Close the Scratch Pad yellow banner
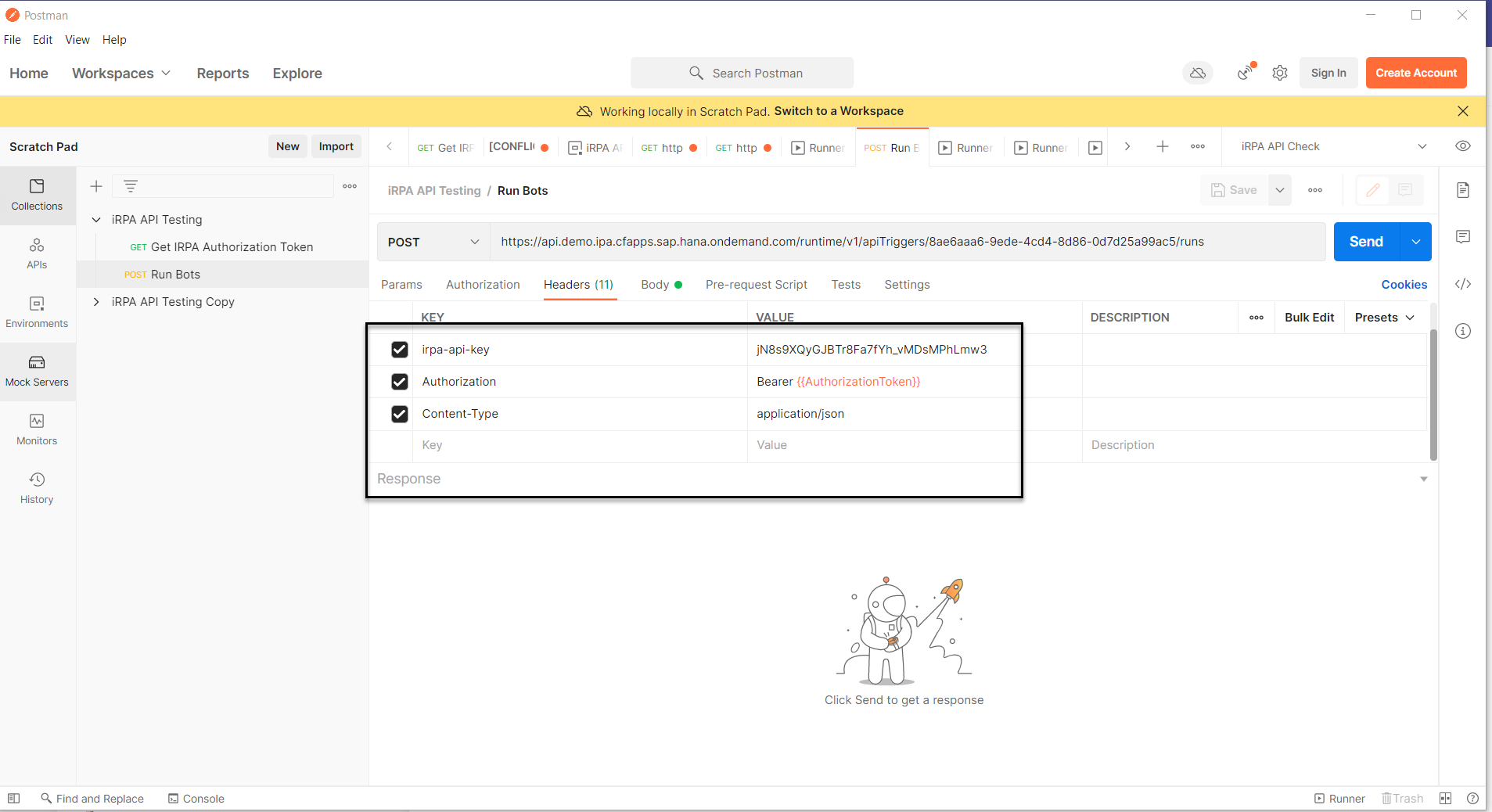This screenshot has height=812, width=1492. click(1463, 111)
